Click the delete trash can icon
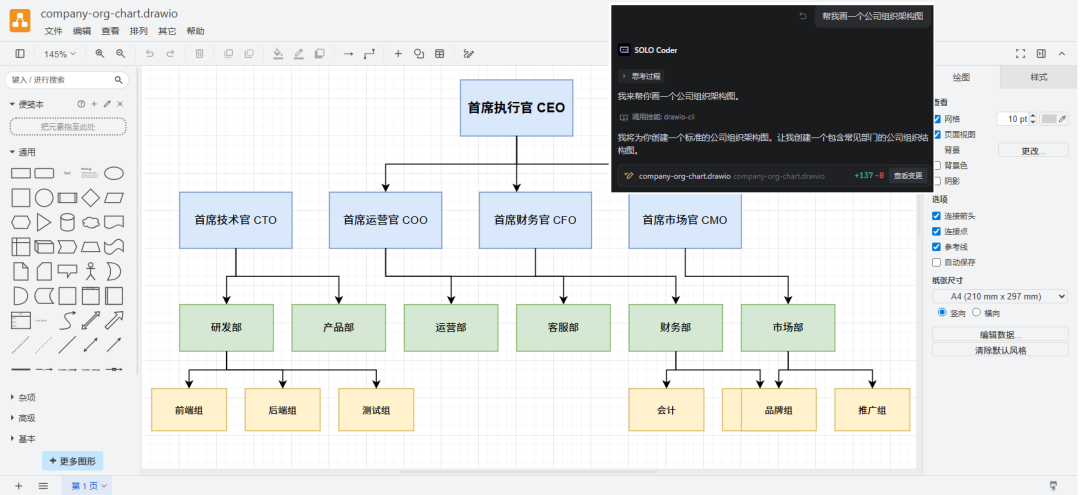The width and height of the screenshot is (1080, 495). 199,54
